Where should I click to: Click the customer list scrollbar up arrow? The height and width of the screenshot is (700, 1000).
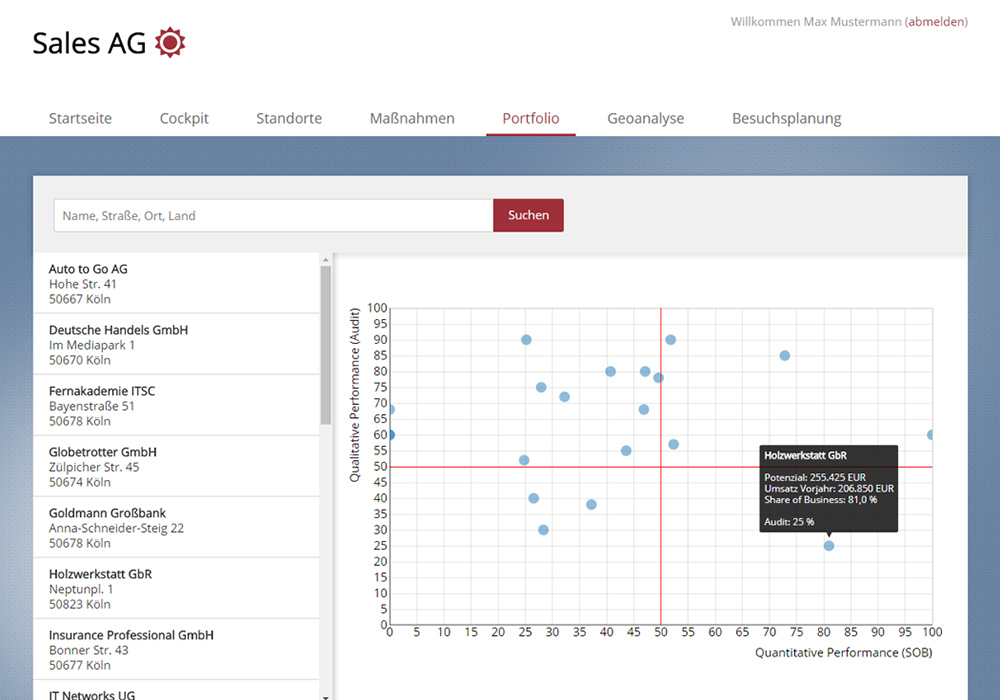click(x=326, y=260)
